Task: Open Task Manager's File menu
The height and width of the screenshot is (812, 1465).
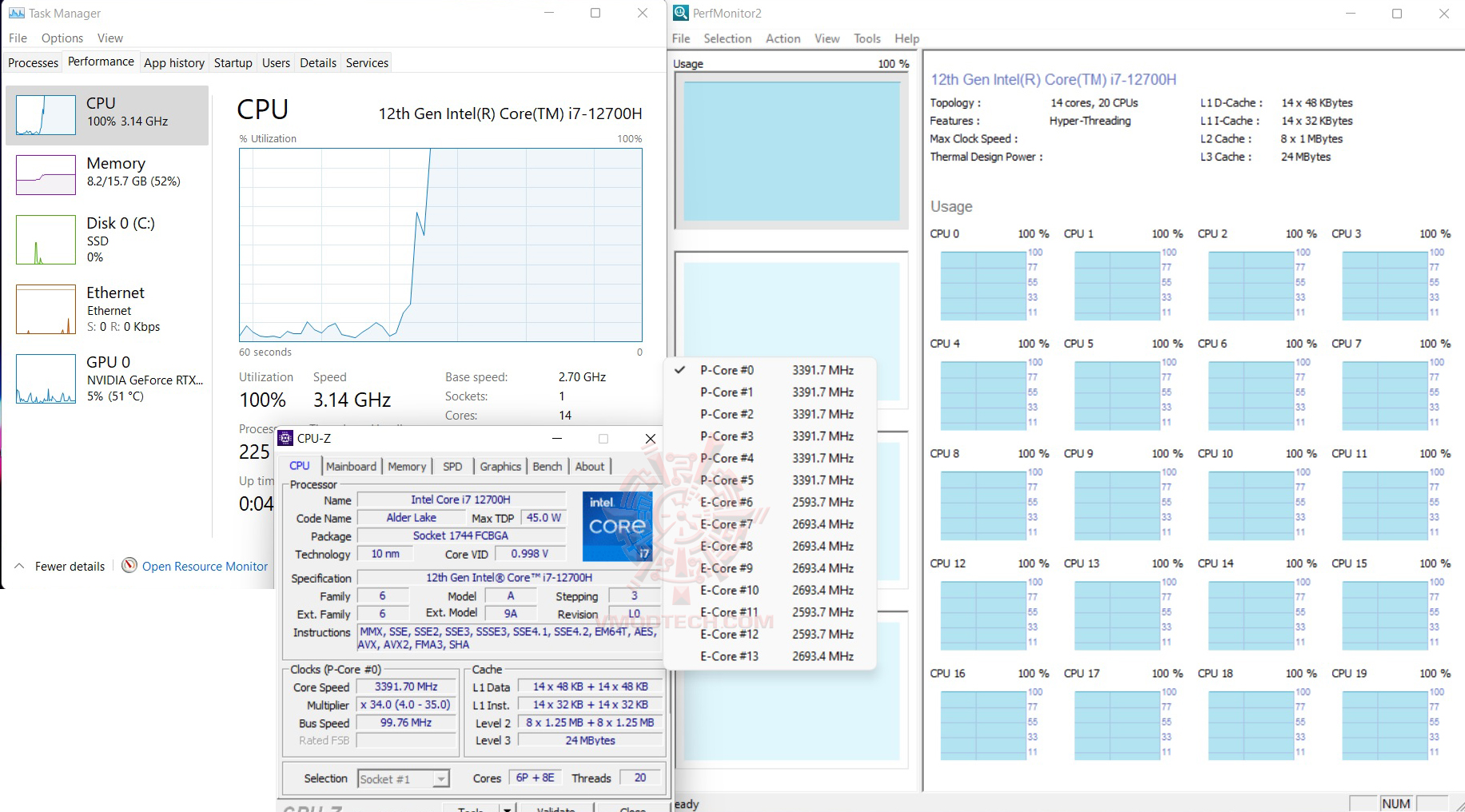Action: [18, 38]
